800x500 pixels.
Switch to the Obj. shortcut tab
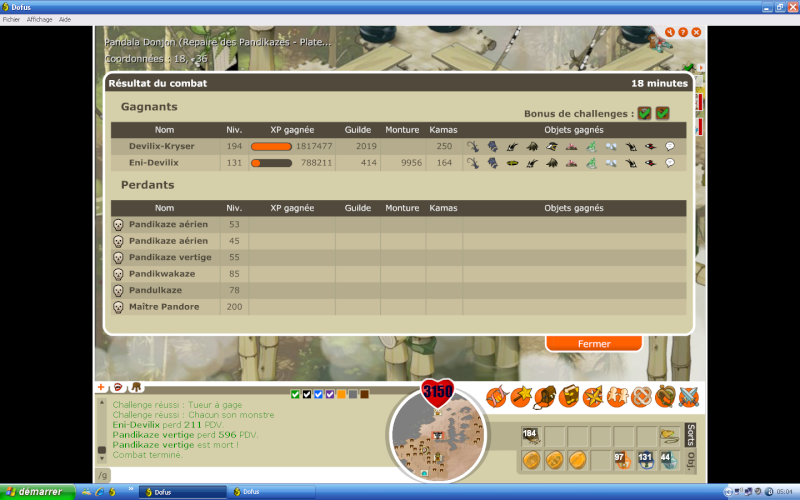[691, 461]
